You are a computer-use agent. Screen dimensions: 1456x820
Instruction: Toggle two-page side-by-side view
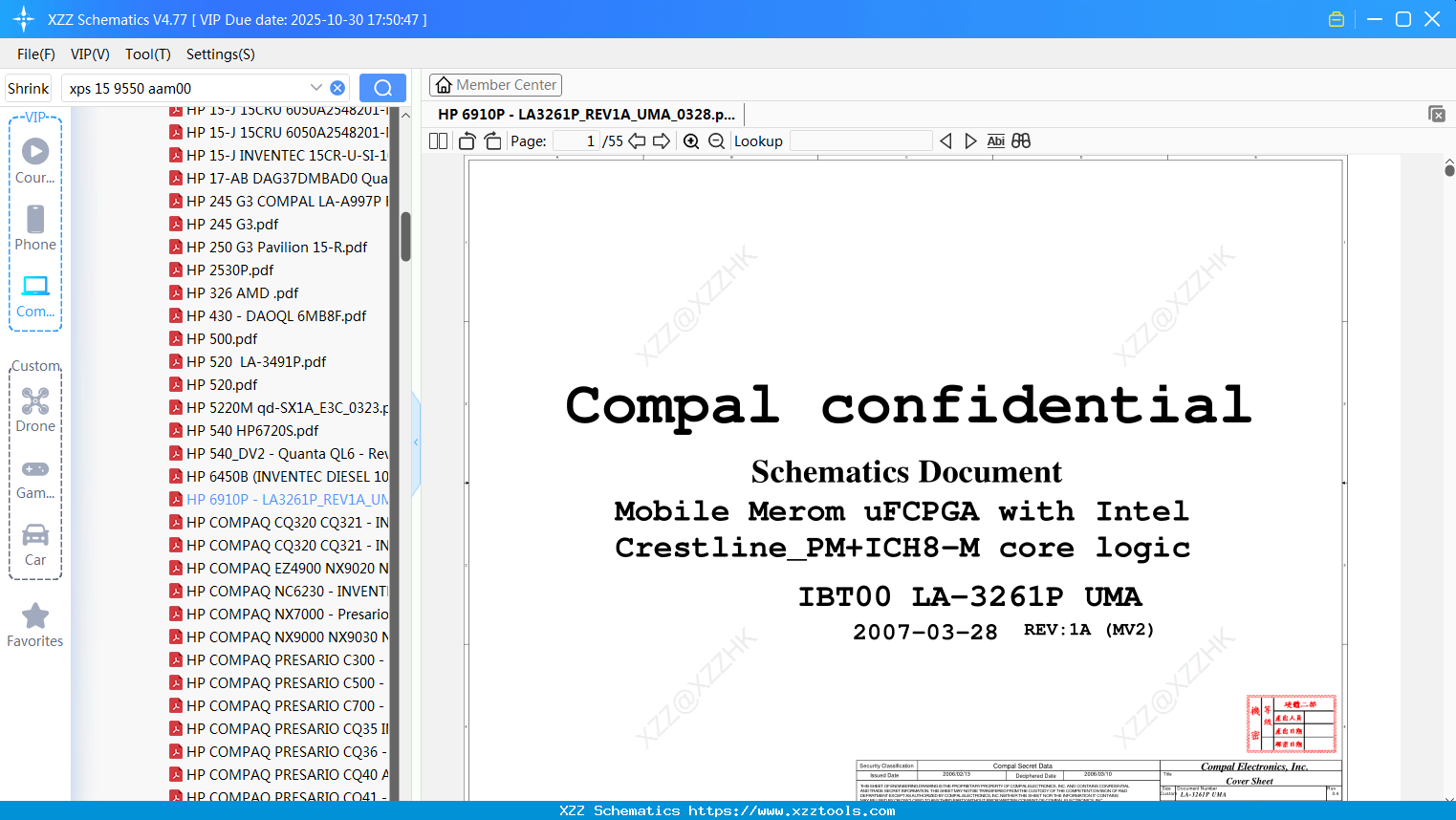[x=439, y=141]
